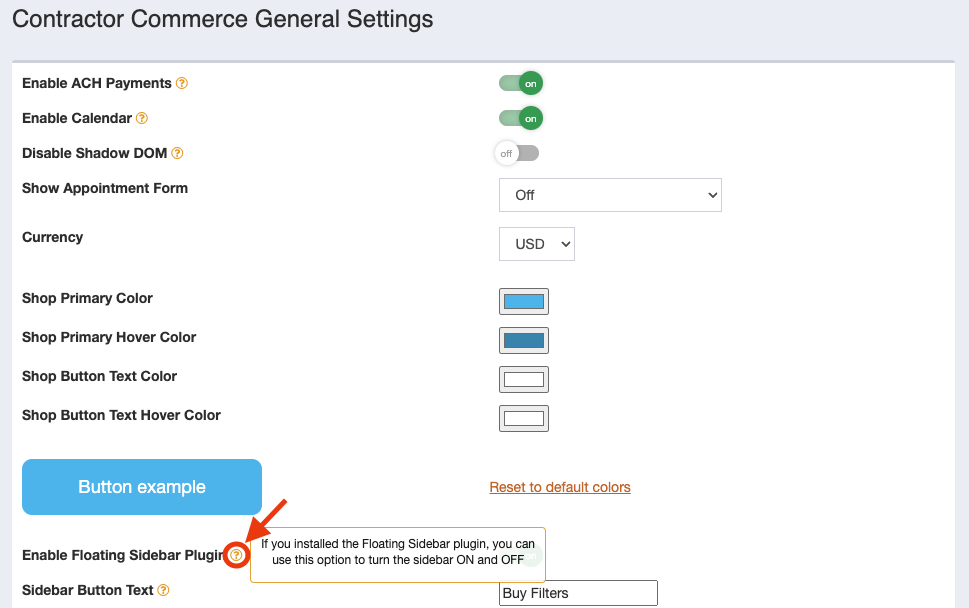Toggle the Enable Floating Sidebar Plugin switch
The height and width of the screenshot is (608, 969).
coord(531,555)
